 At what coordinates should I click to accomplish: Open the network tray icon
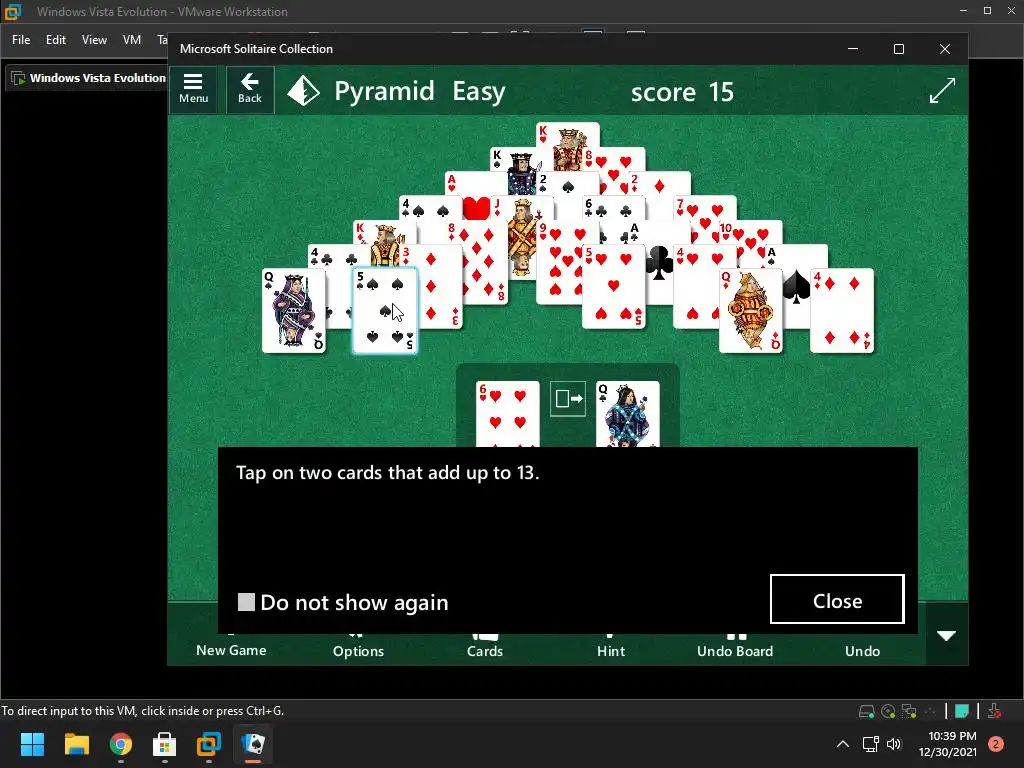pos(871,744)
